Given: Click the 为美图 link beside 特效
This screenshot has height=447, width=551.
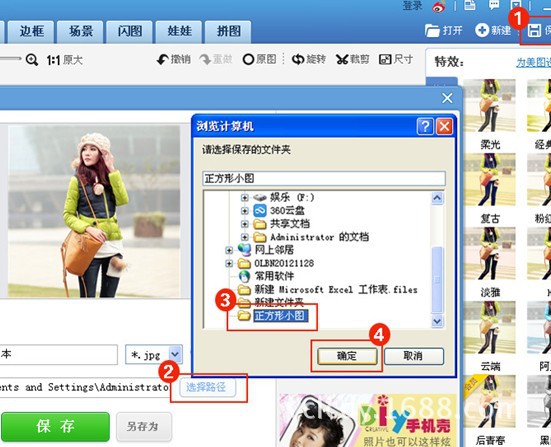Looking at the screenshot, I should click(x=533, y=62).
